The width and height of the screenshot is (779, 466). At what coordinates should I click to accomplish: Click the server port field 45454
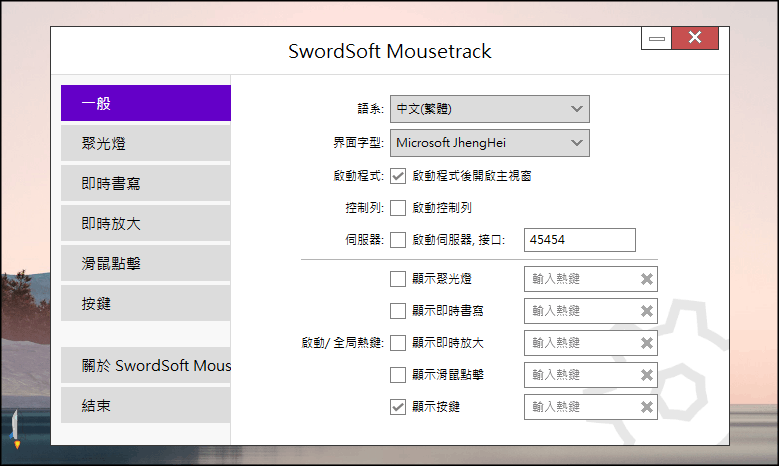point(579,240)
